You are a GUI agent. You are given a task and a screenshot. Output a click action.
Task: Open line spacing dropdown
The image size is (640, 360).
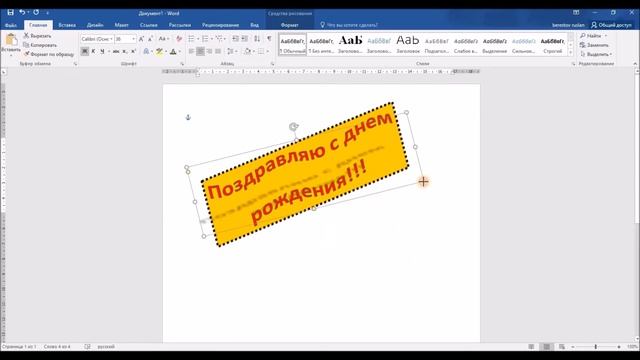[231, 51]
